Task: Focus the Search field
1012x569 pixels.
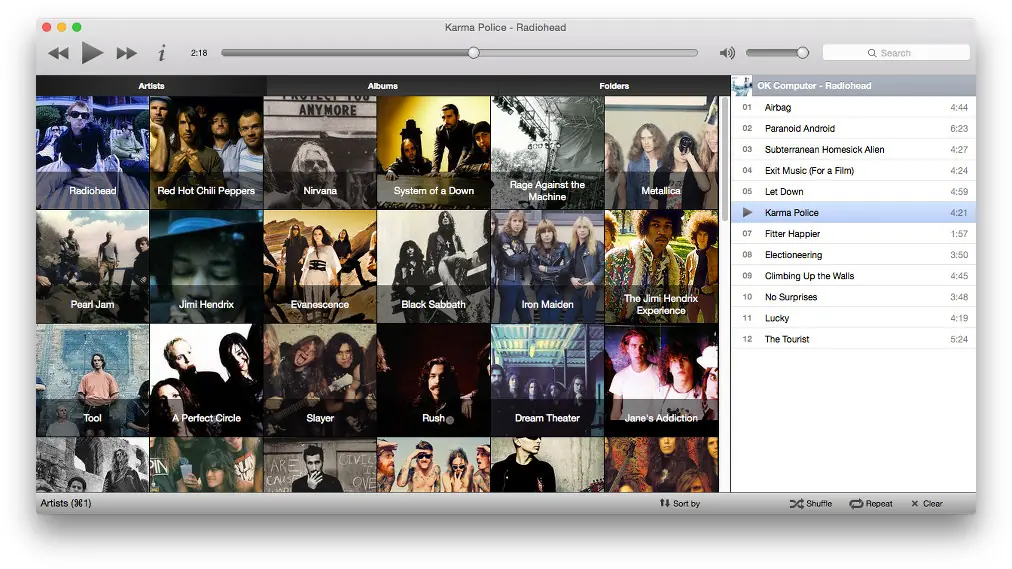Action: click(x=896, y=53)
